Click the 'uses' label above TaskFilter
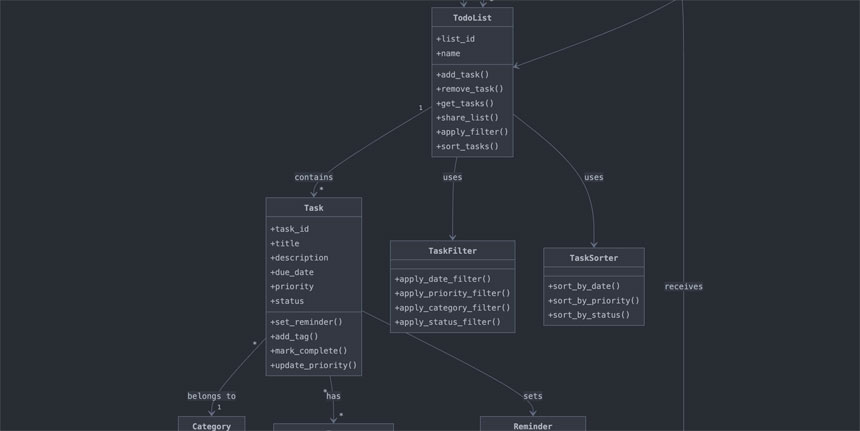Image resolution: width=860 pixels, height=431 pixels. (x=453, y=177)
